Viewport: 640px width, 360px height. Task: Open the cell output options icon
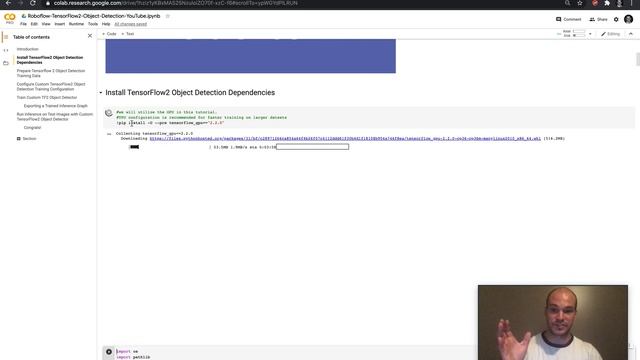109,134
